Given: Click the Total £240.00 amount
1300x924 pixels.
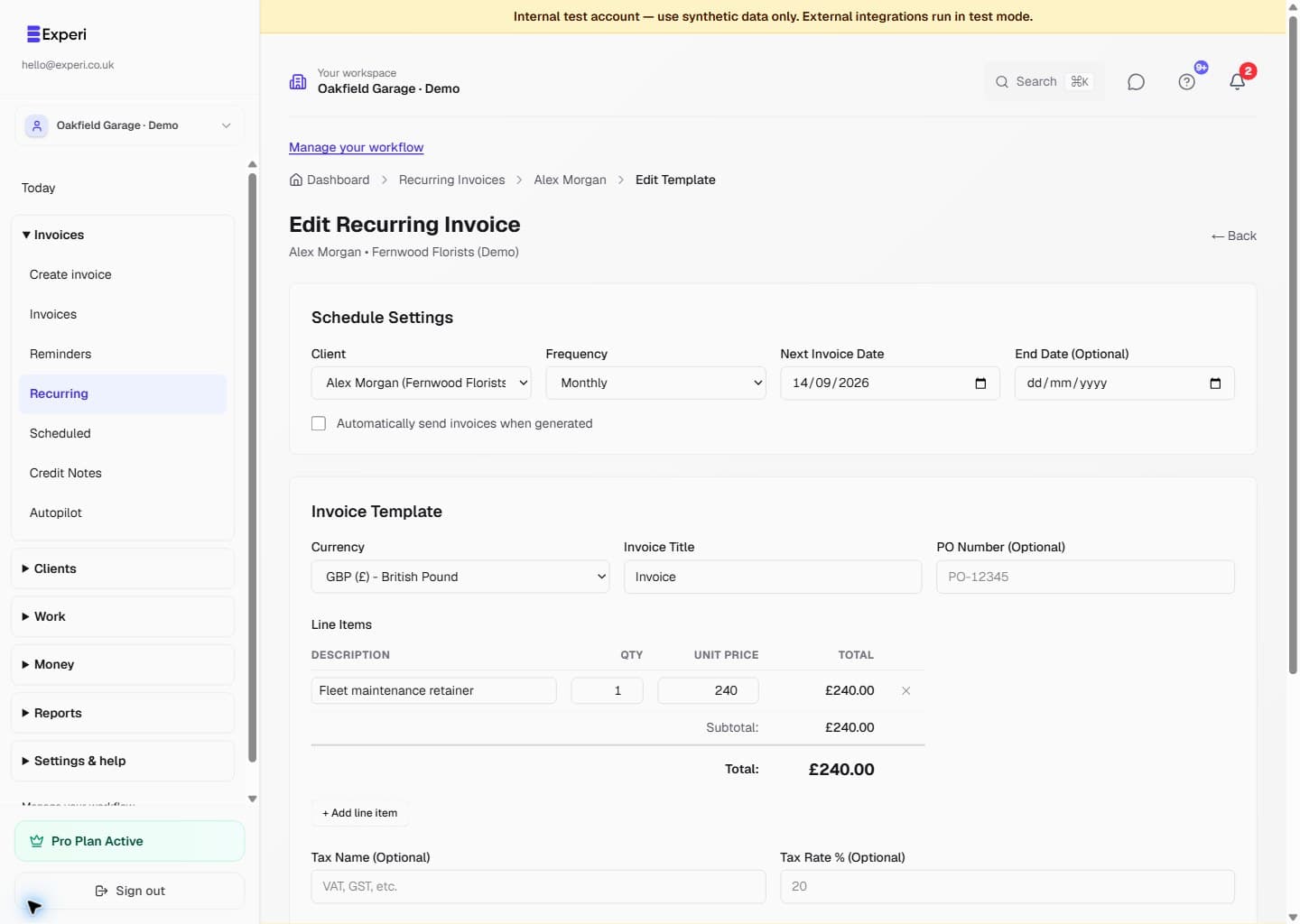Looking at the screenshot, I should coord(841,770).
